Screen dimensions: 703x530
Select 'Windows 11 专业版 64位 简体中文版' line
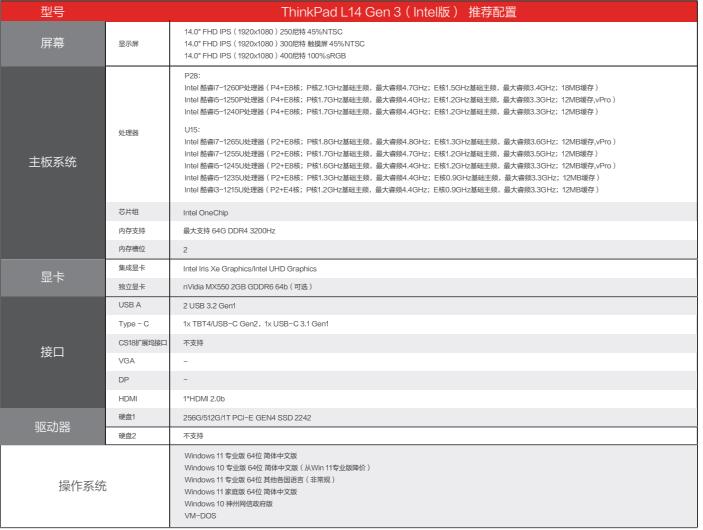241,456
